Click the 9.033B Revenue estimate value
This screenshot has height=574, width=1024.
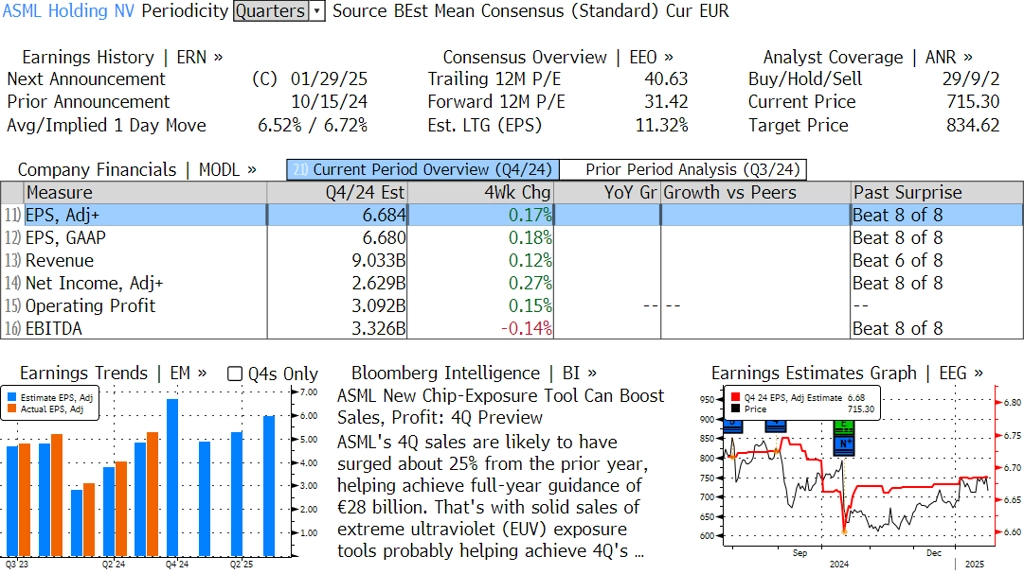pos(379,261)
